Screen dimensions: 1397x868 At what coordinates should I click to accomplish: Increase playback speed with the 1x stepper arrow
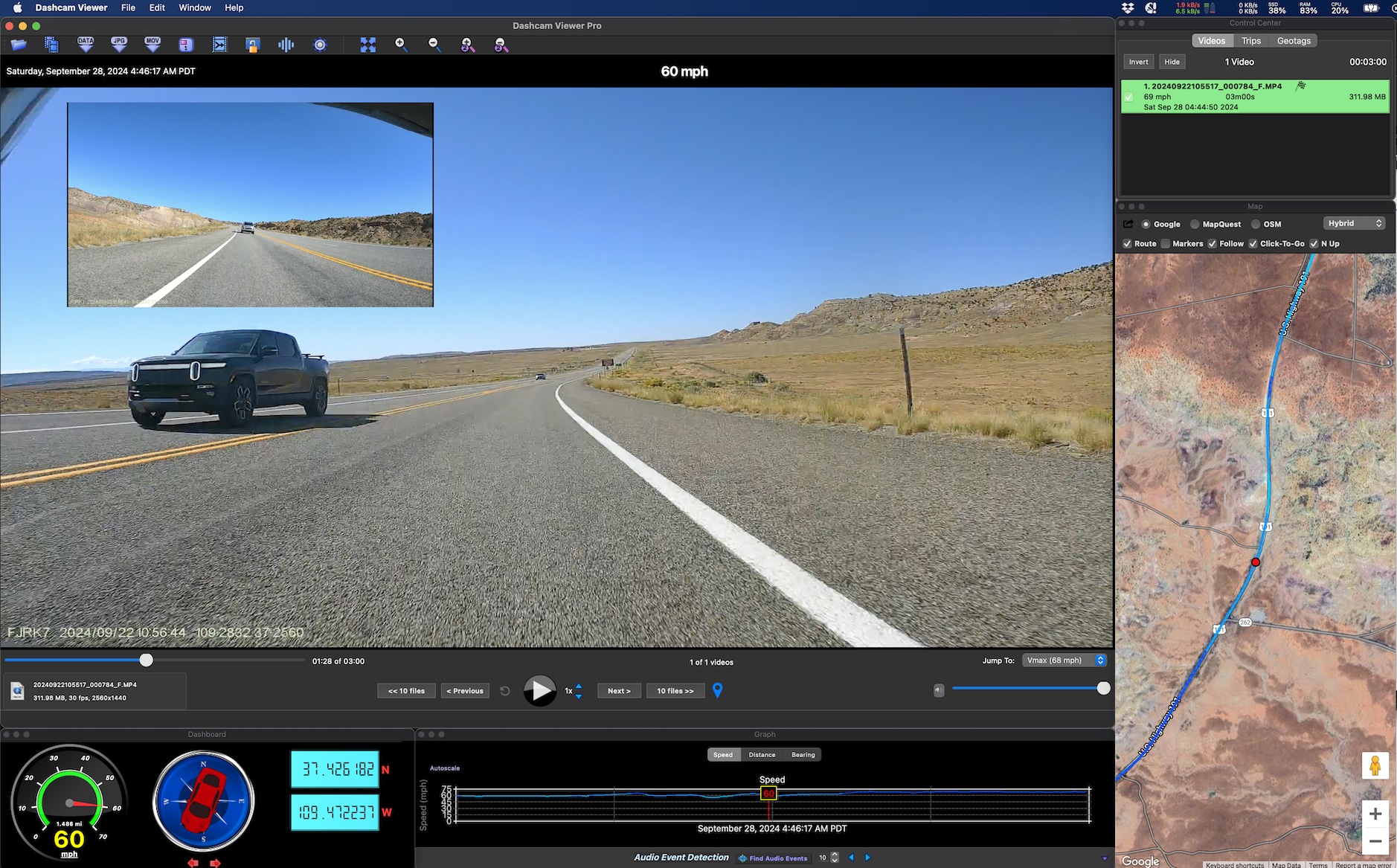[579, 687]
